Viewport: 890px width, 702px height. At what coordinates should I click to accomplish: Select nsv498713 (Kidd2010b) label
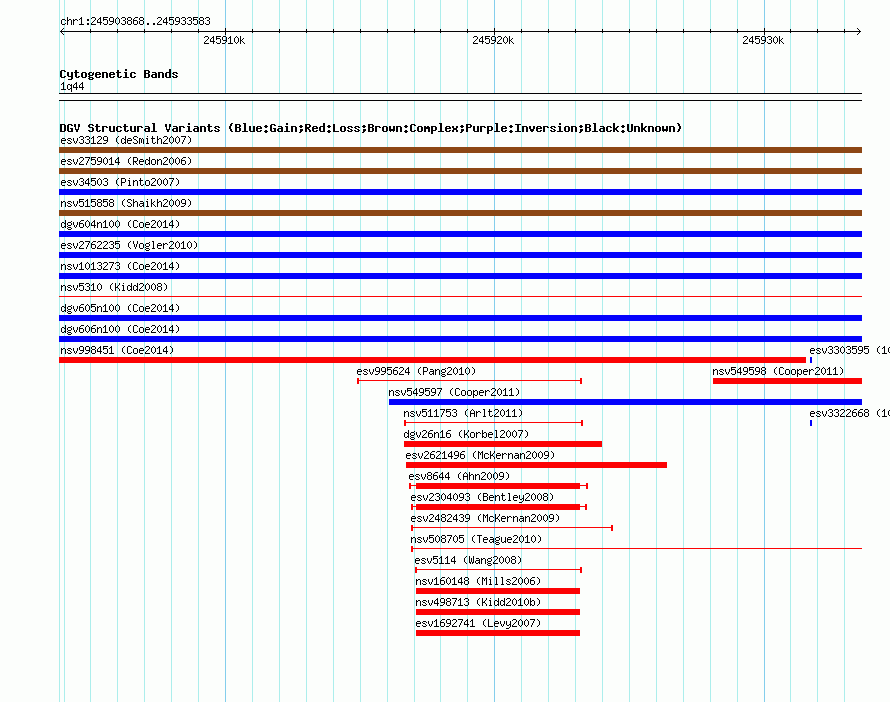coord(478,602)
